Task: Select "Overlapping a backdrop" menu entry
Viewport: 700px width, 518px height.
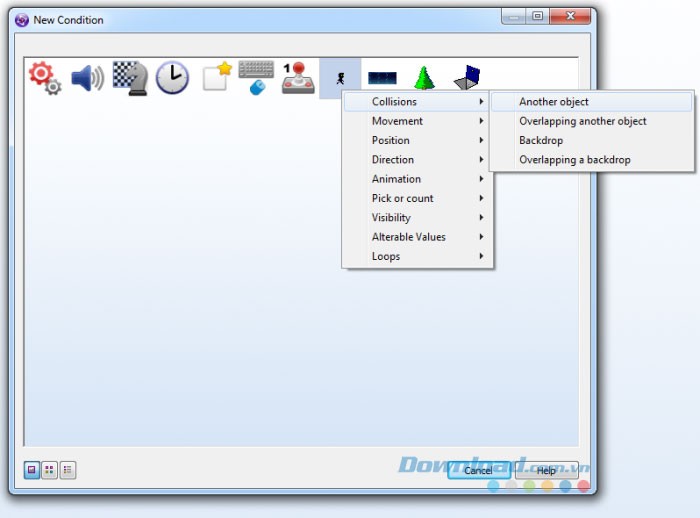Action: click(574, 160)
